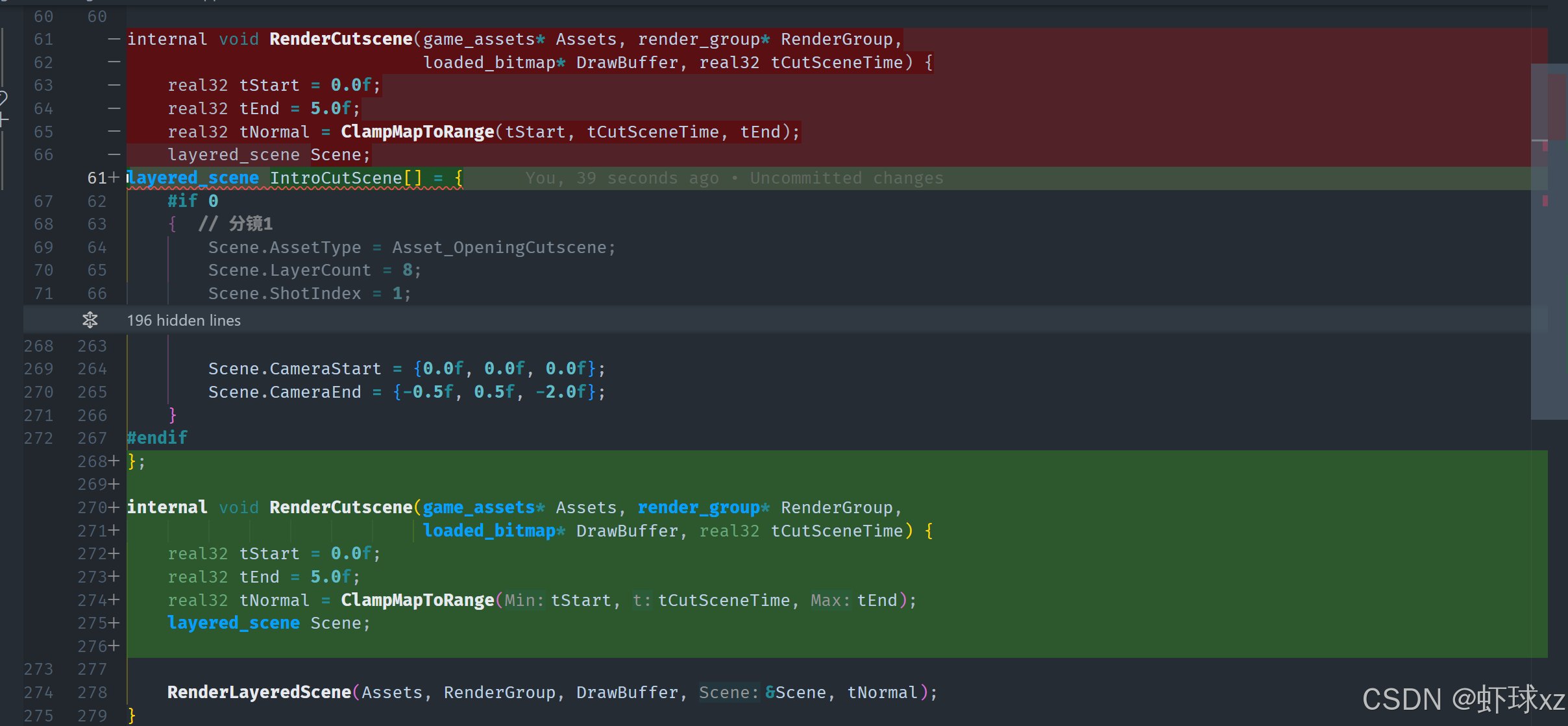Click plus marker on added line 268

pyautogui.click(x=114, y=461)
